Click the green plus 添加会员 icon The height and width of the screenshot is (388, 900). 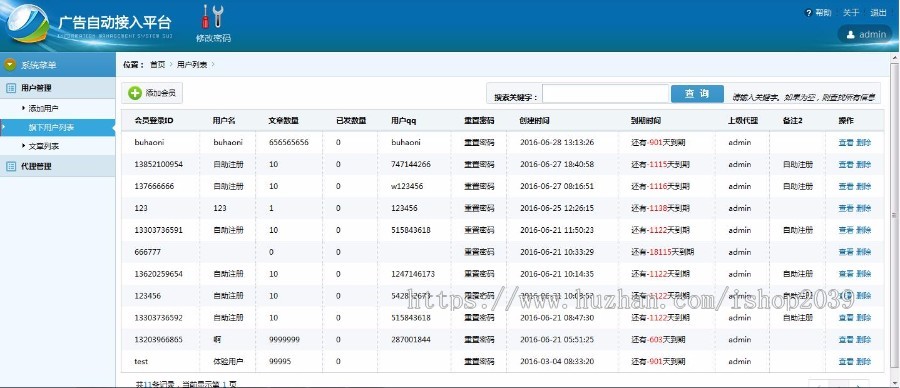135,93
